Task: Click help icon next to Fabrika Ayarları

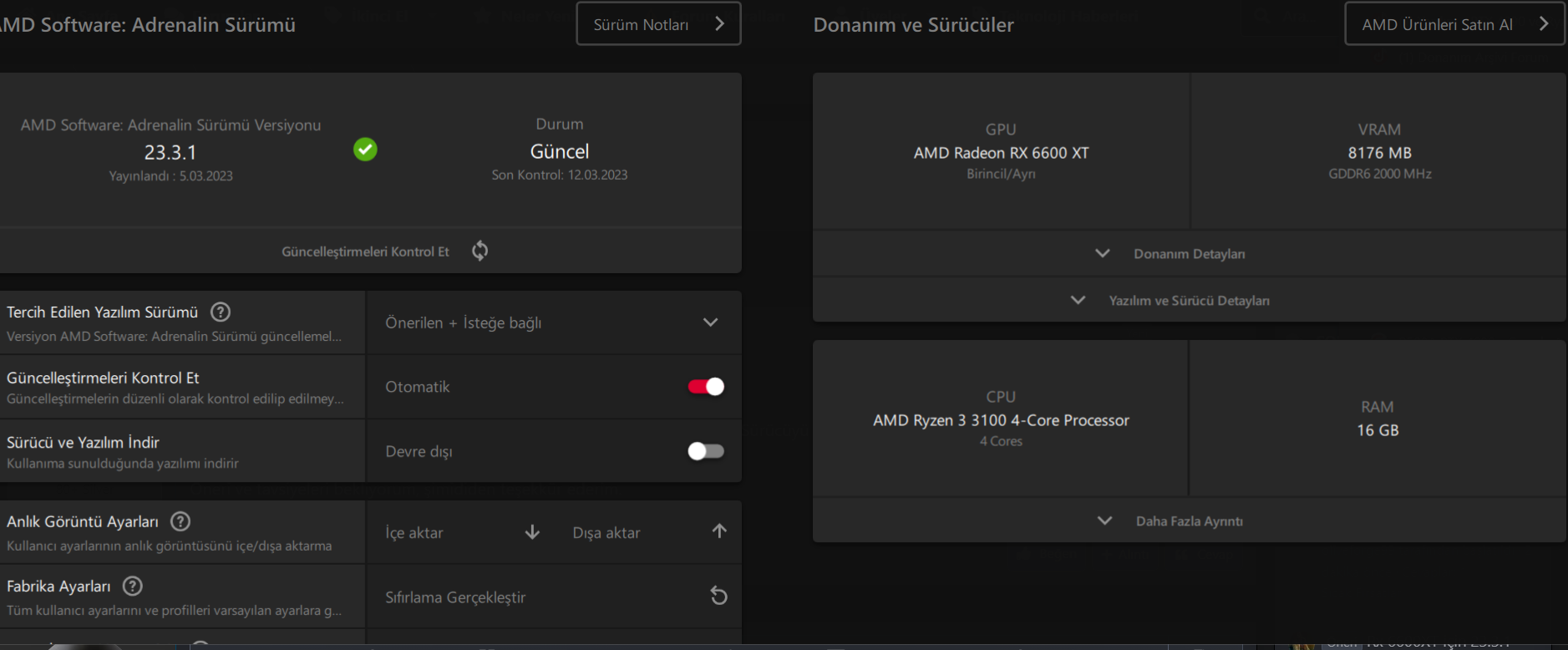Action: pos(133,586)
